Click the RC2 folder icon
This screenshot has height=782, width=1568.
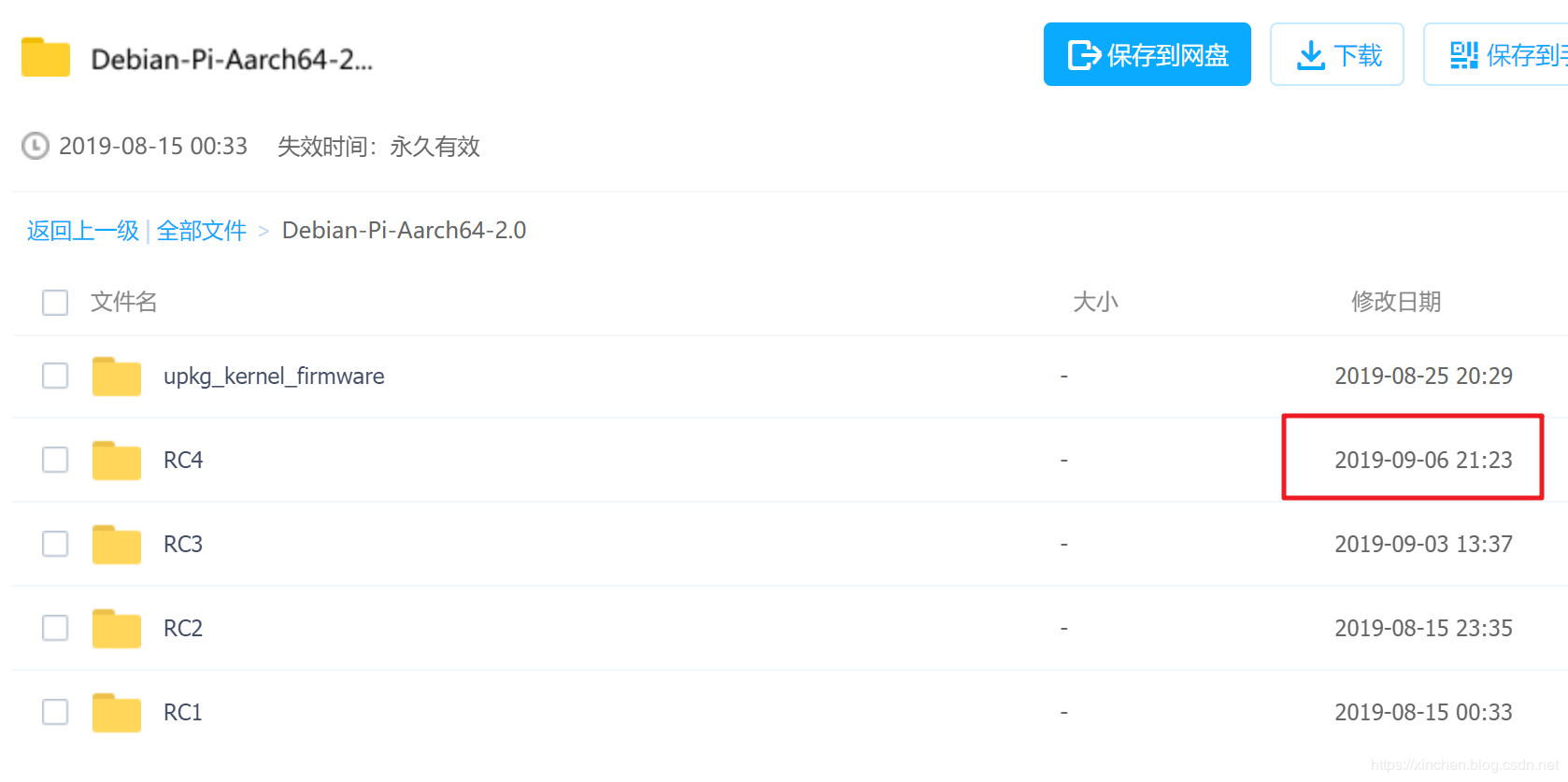point(116,629)
